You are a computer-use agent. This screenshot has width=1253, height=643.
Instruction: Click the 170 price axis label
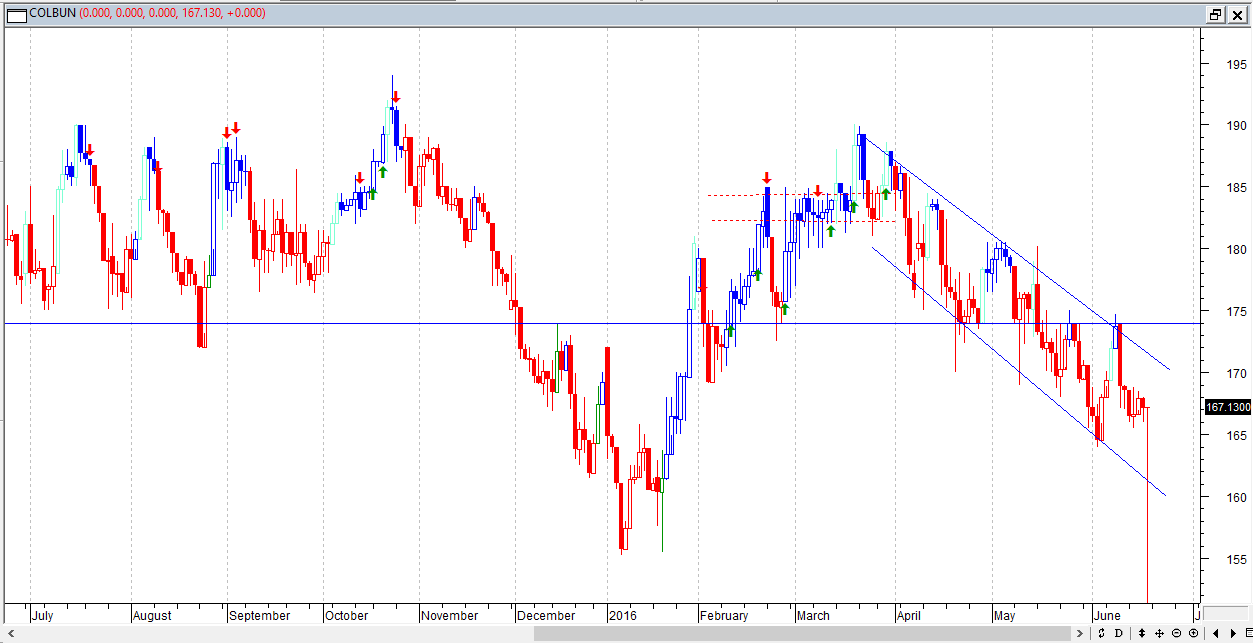(1237, 374)
